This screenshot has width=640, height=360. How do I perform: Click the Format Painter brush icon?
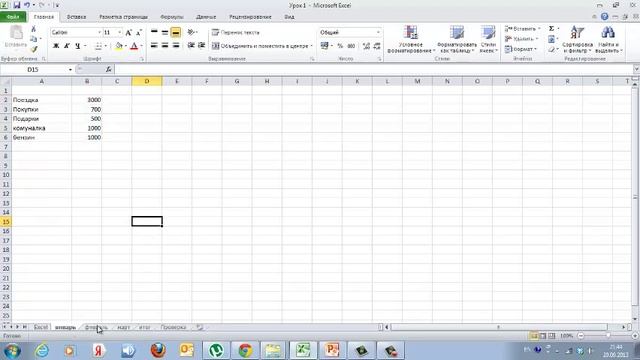pos(33,49)
